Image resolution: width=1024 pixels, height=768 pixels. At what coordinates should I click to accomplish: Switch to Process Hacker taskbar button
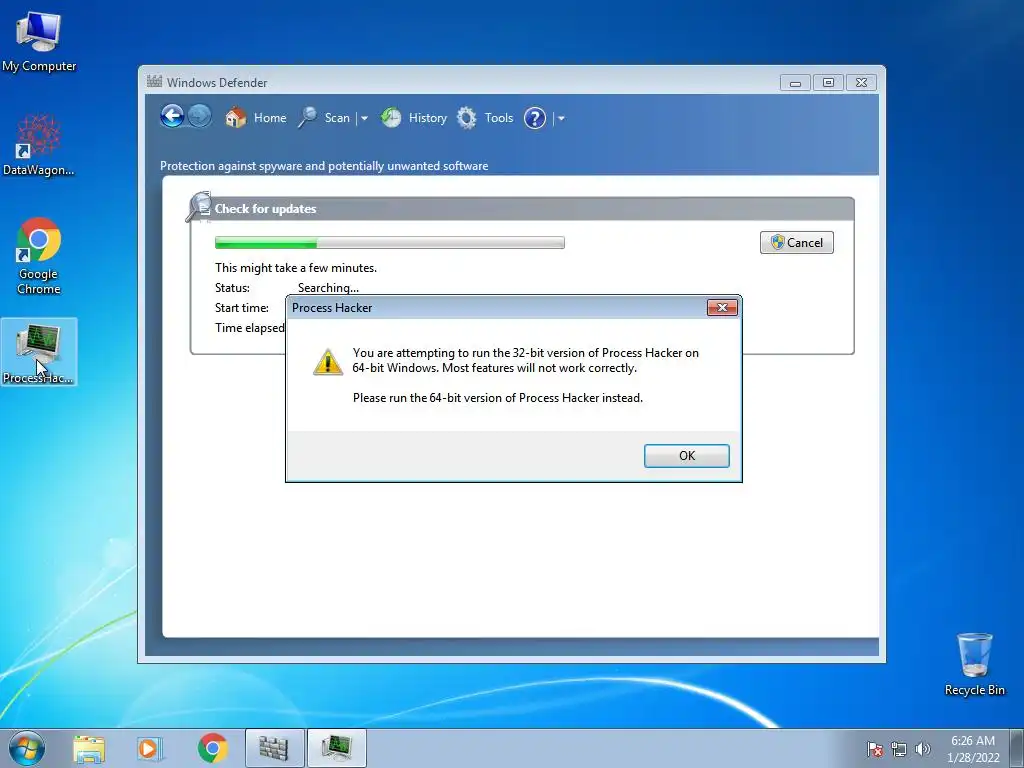[336, 748]
